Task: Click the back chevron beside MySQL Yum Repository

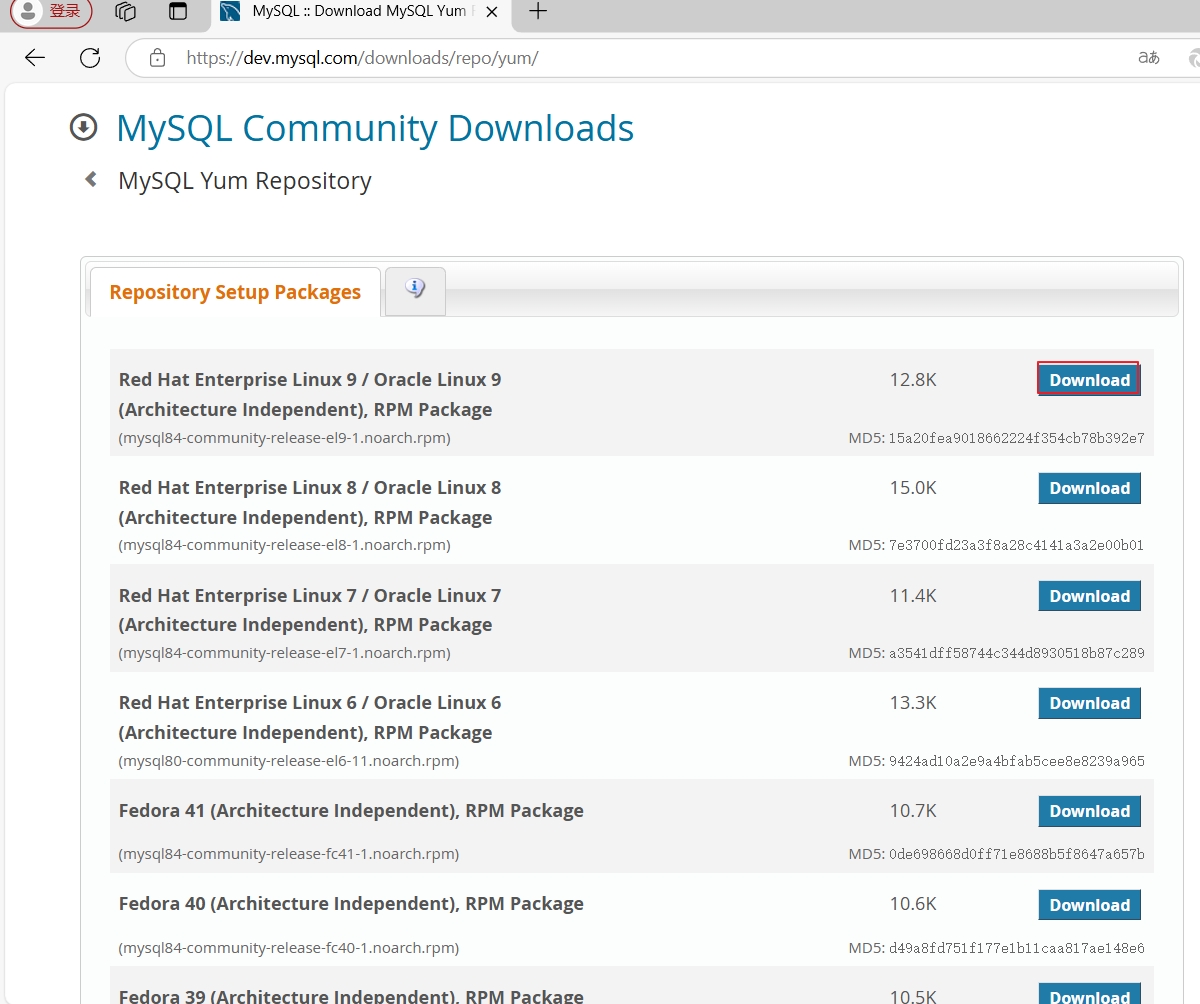Action: pyautogui.click(x=91, y=179)
